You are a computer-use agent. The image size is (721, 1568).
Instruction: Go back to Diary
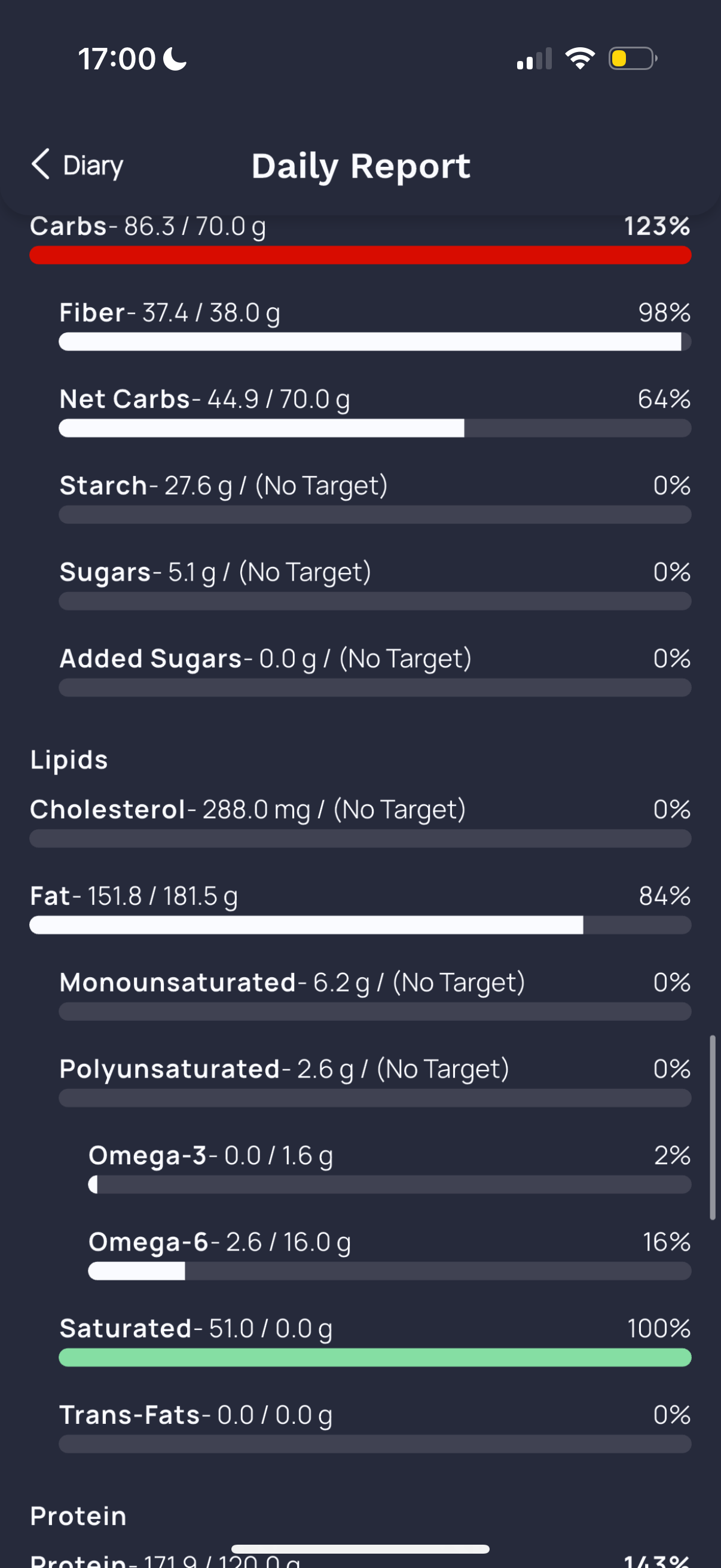(77, 165)
